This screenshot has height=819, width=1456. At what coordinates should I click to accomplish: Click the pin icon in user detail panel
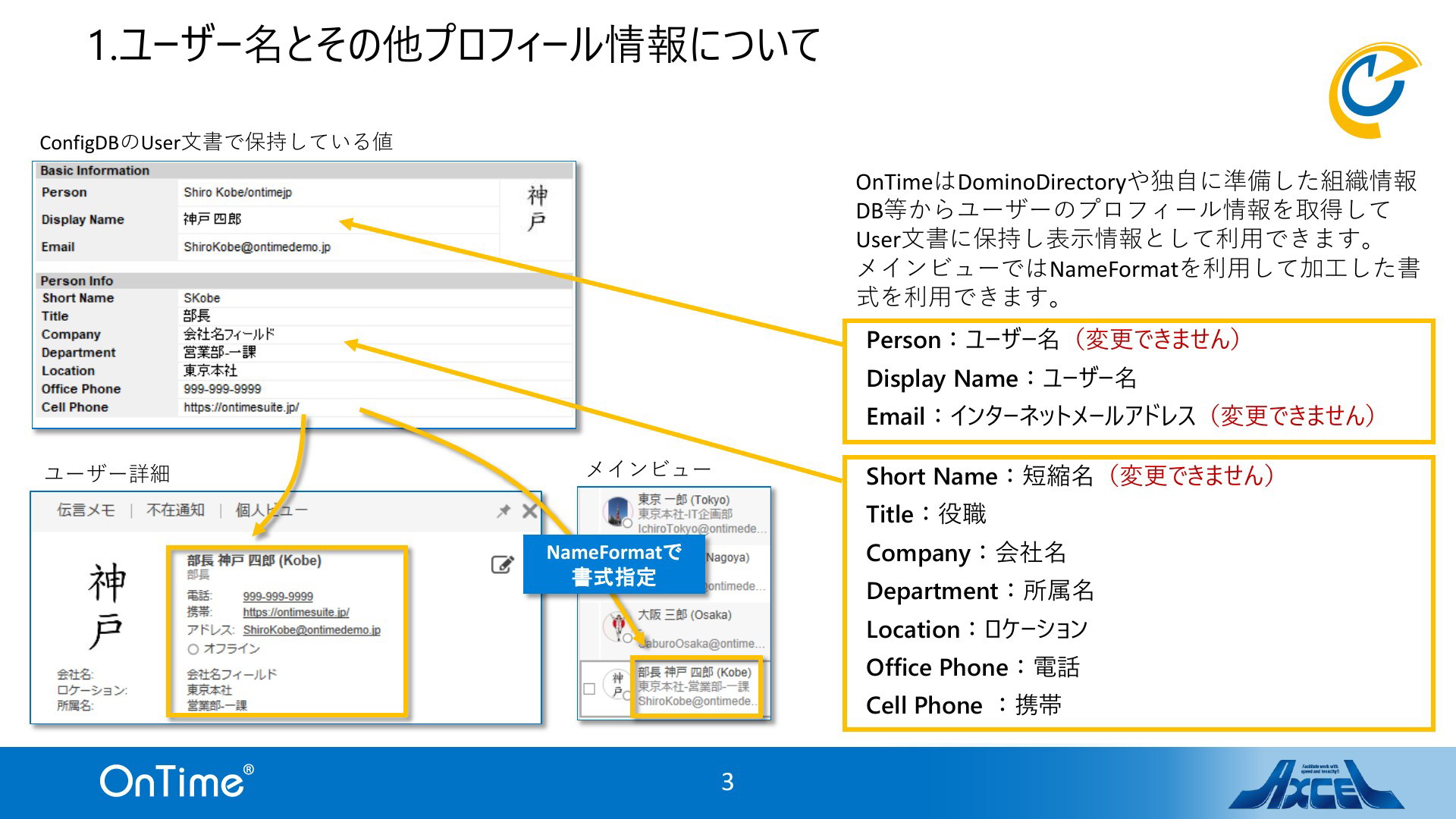(x=504, y=511)
